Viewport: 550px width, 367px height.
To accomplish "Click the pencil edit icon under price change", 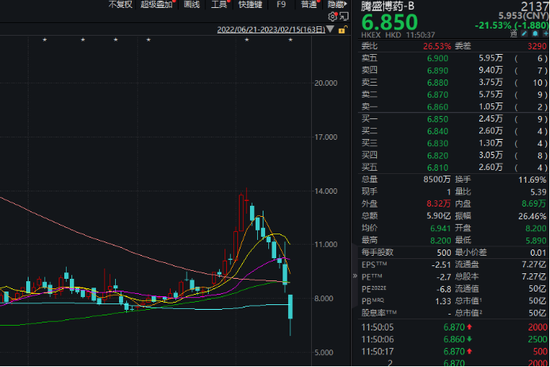I will point(524,34).
